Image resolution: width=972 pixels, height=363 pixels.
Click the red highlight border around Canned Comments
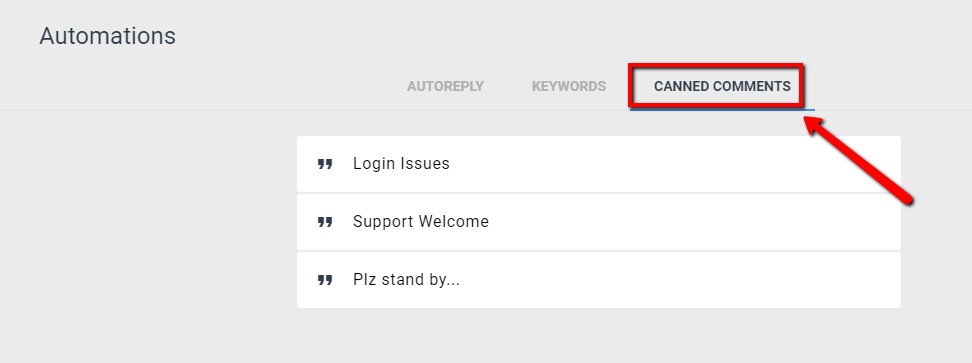[x=716, y=65]
